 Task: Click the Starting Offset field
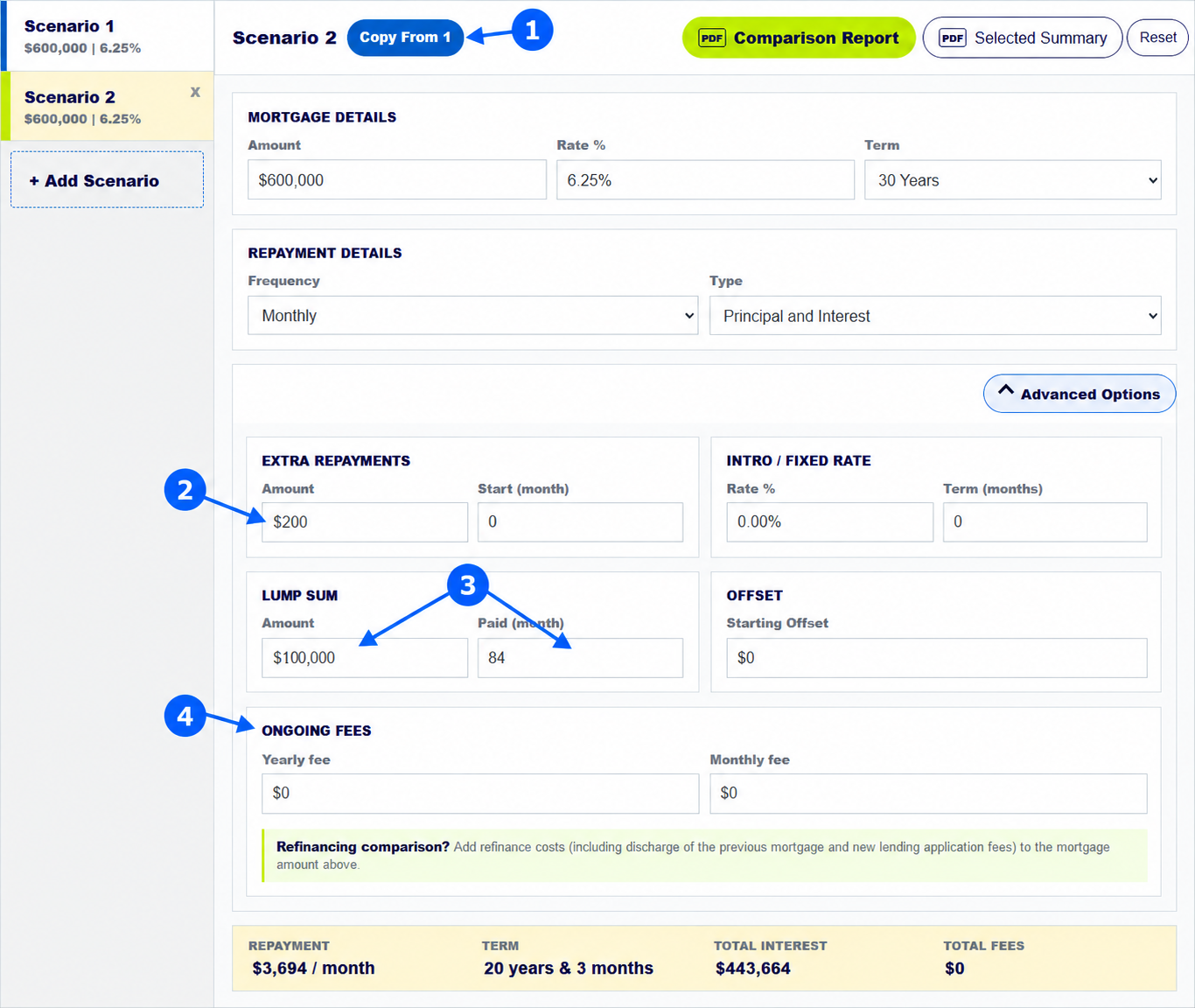click(x=937, y=657)
